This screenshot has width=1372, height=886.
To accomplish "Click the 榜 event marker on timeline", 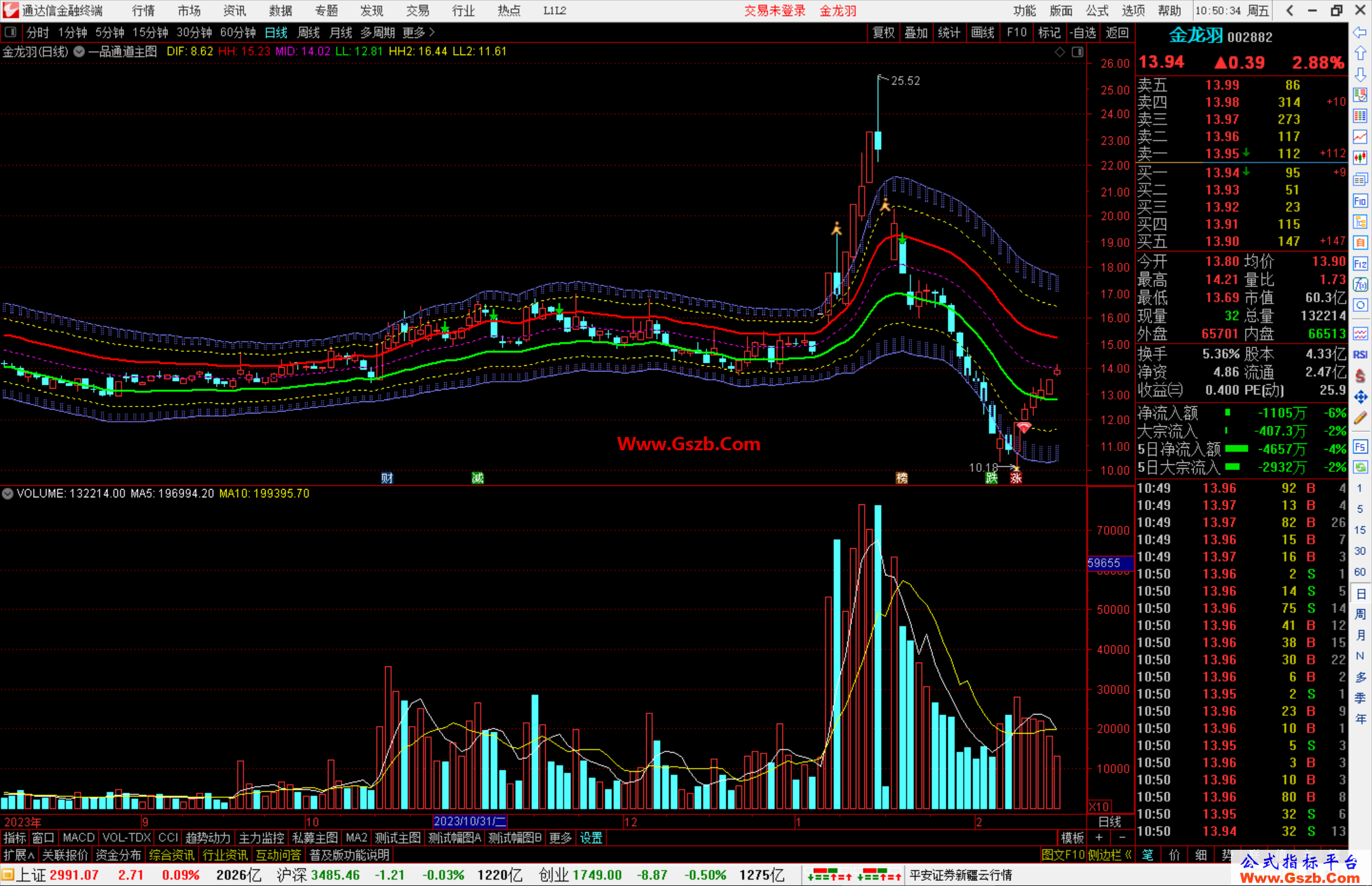I will coord(901,478).
